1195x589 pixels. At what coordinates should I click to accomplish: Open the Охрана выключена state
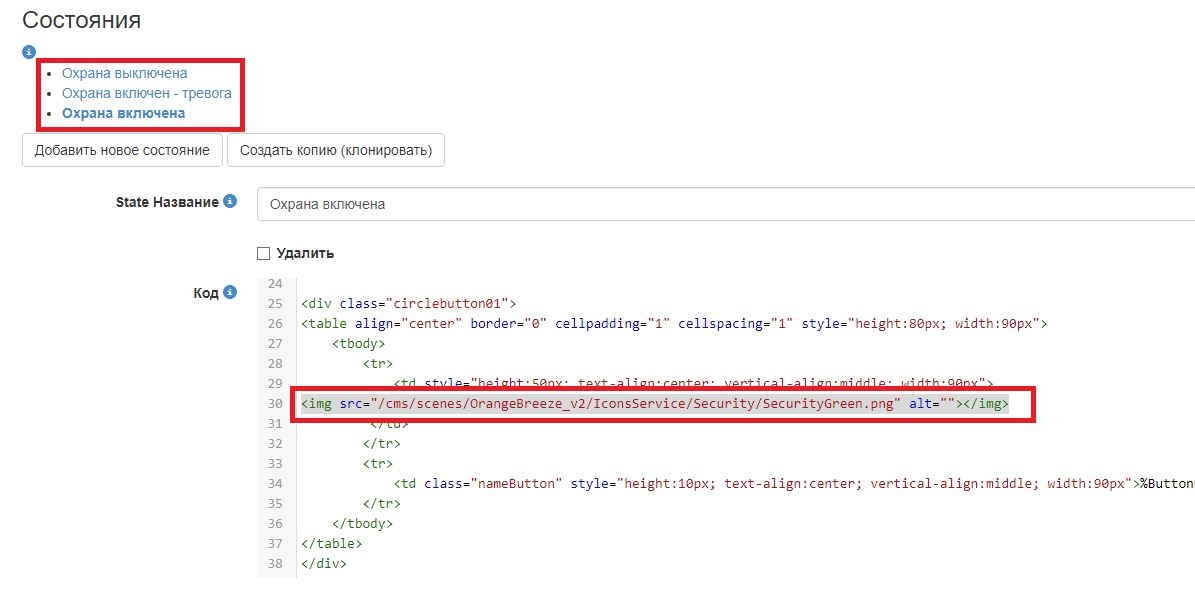124,73
